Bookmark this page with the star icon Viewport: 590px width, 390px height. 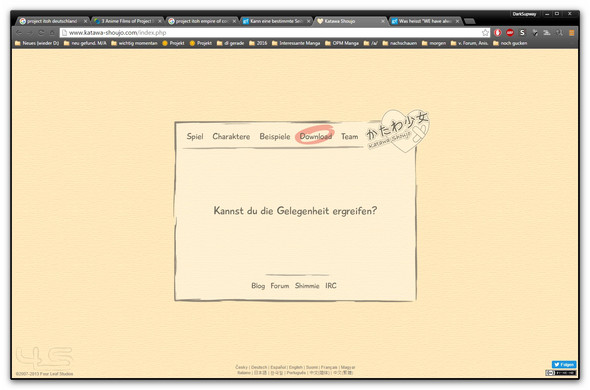(485, 33)
